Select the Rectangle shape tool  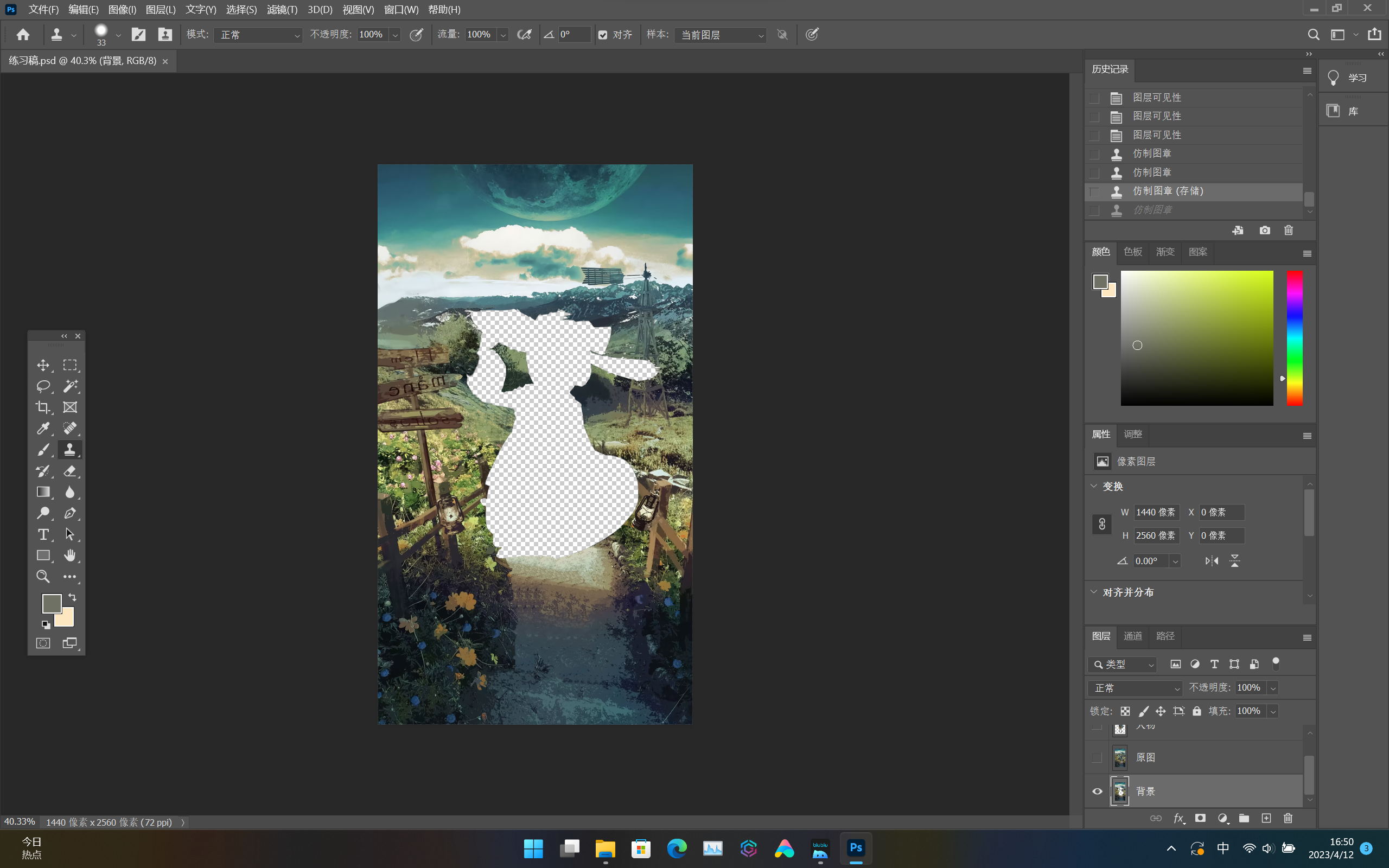coord(43,556)
